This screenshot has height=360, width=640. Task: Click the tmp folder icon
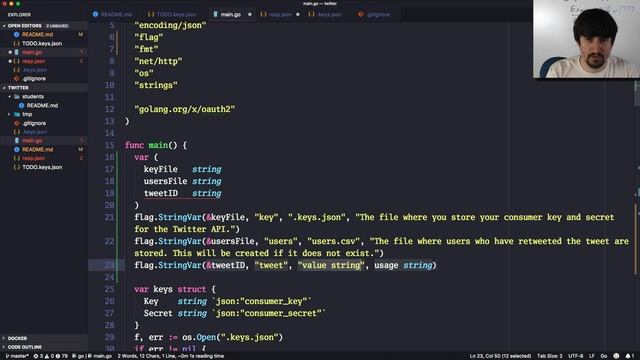tap(17, 114)
